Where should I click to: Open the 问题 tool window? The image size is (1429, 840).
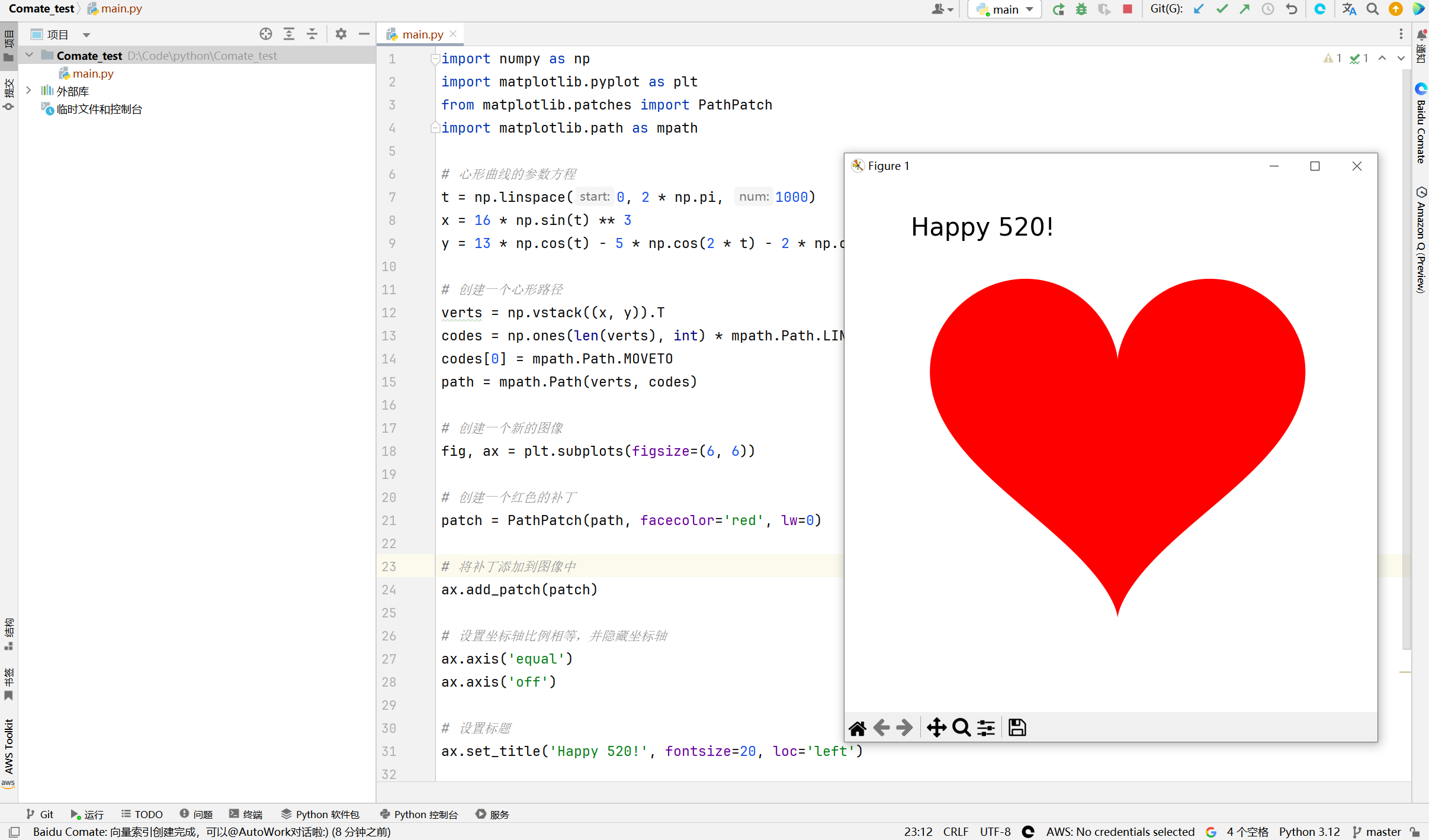tap(197, 814)
